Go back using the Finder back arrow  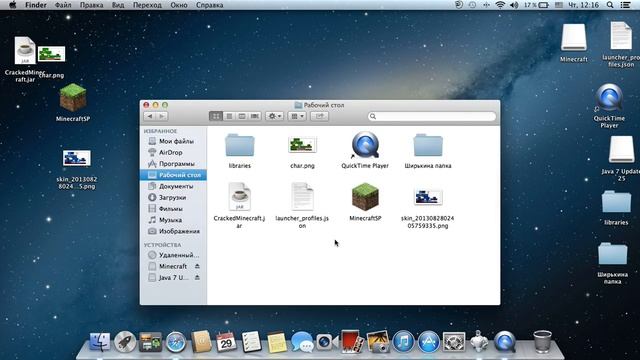pos(150,116)
